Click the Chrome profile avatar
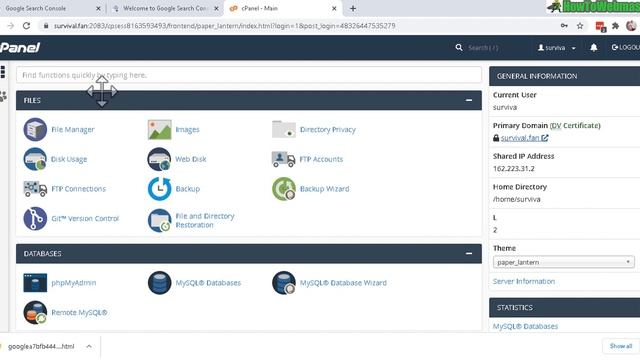 pos(631,26)
